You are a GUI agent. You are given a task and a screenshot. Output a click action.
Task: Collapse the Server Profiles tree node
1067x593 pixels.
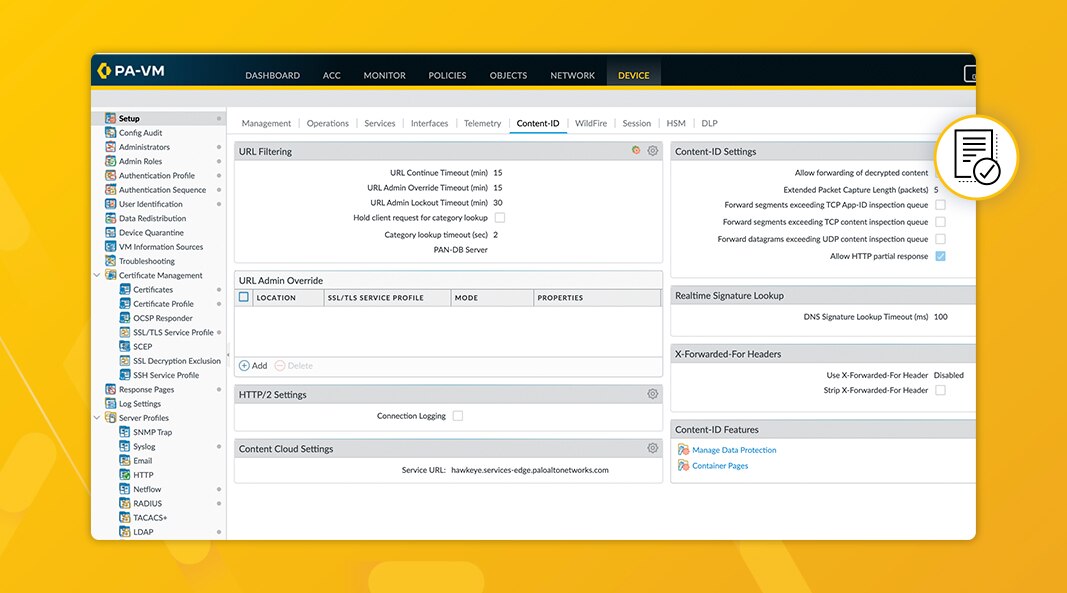click(x=97, y=418)
